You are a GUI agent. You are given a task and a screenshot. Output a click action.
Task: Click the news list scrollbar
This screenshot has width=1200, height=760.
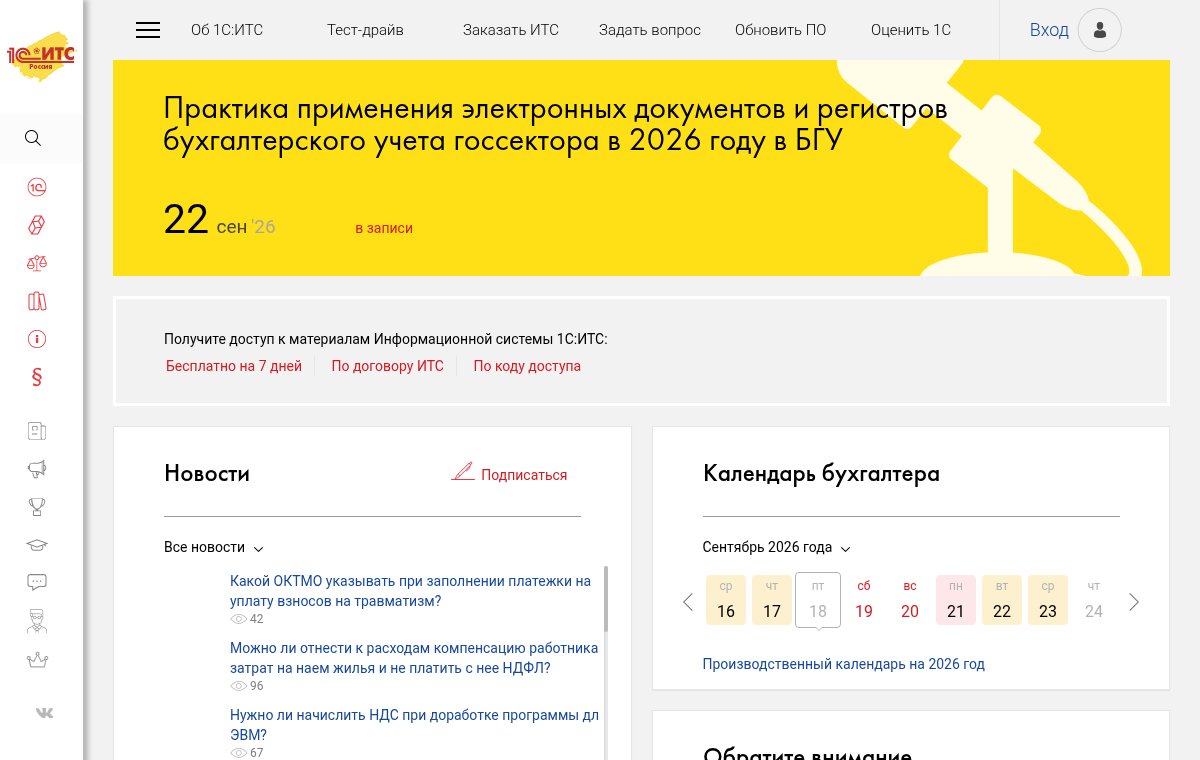pos(606,598)
